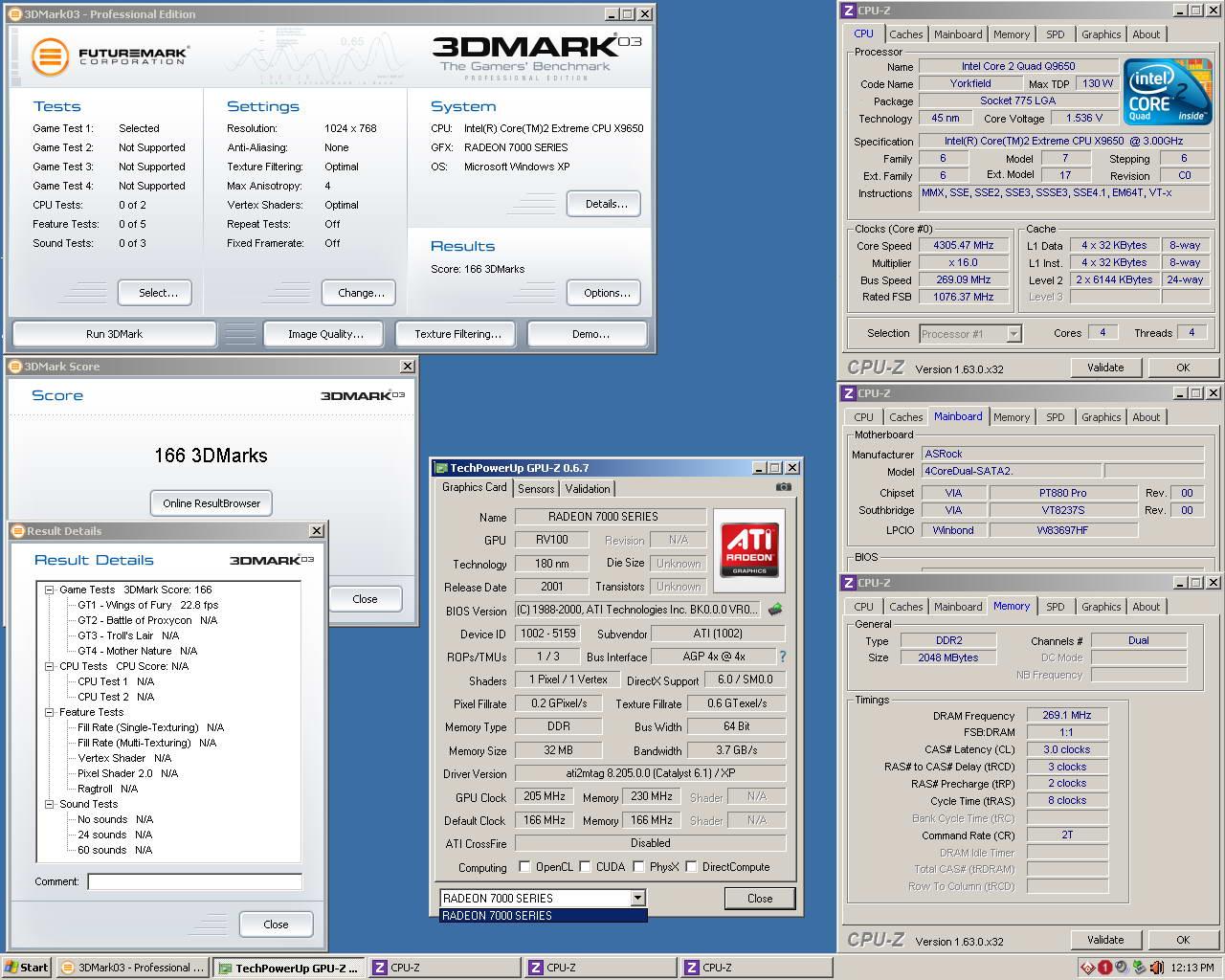Viewport: 1225px width, 980px height.
Task: Enable the PhysX checkbox
Action: 638,867
